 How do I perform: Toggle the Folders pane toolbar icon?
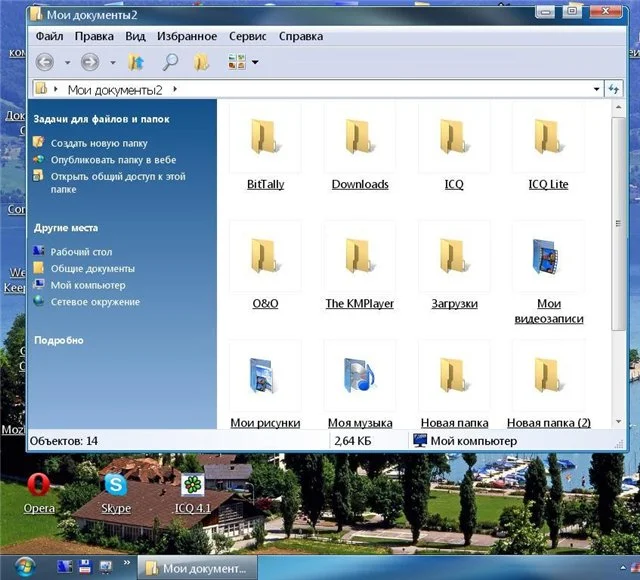click(x=201, y=62)
